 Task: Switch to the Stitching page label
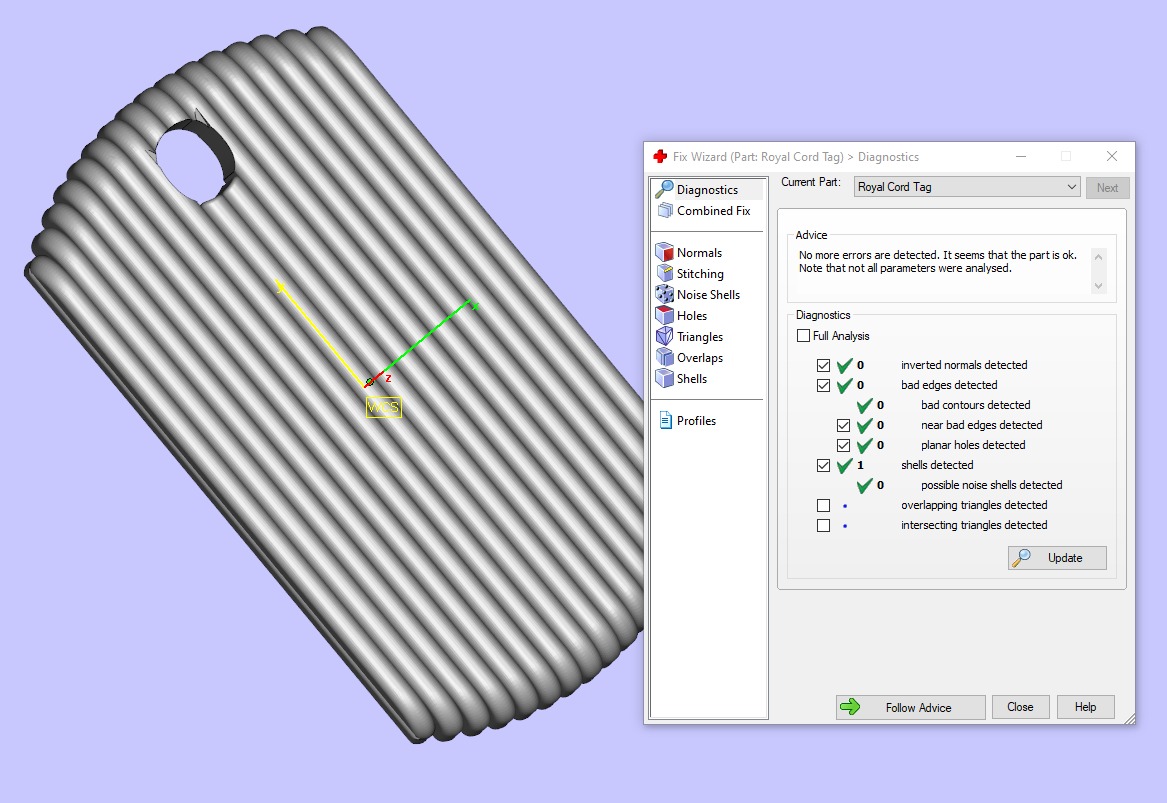pyautogui.click(x=700, y=274)
